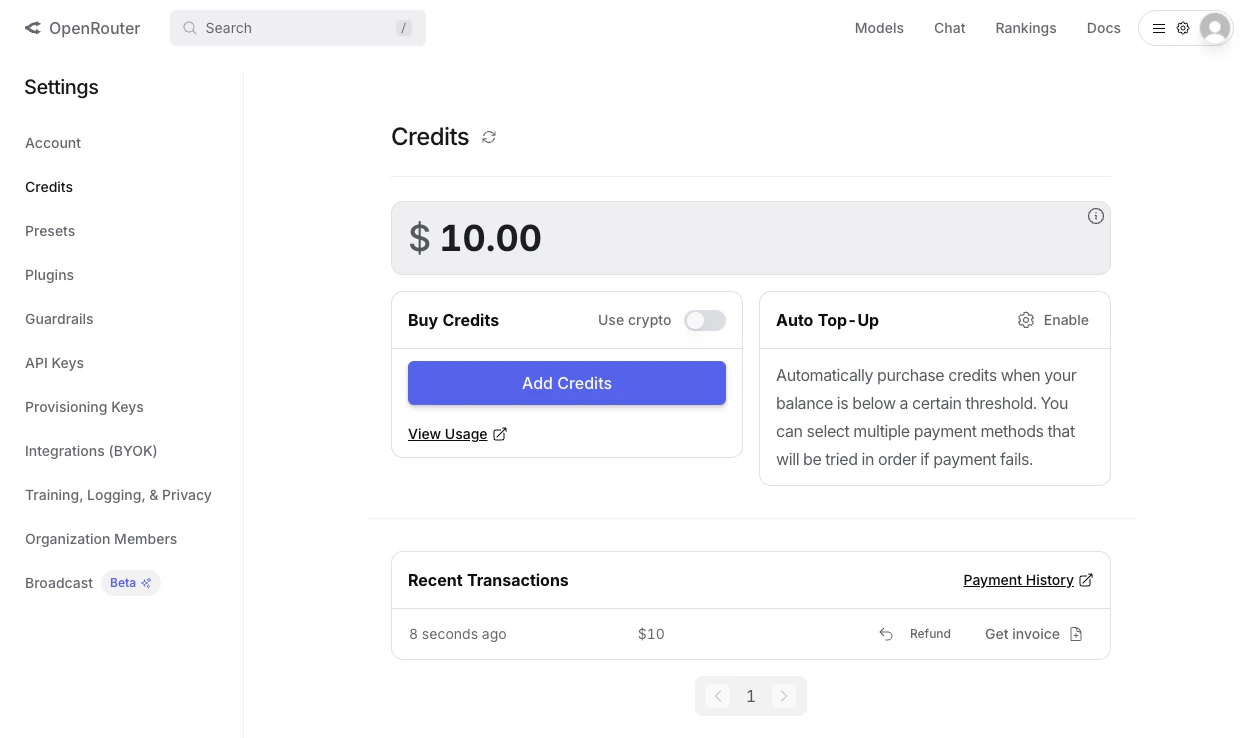Open the hamburger menu in header
Viewport: 1245px width, 738px height.
point(1159,28)
